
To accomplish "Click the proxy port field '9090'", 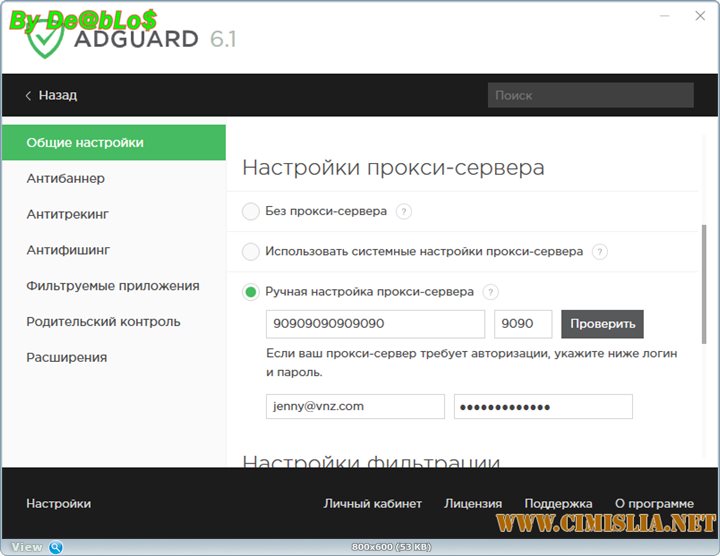I will (x=523, y=324).
